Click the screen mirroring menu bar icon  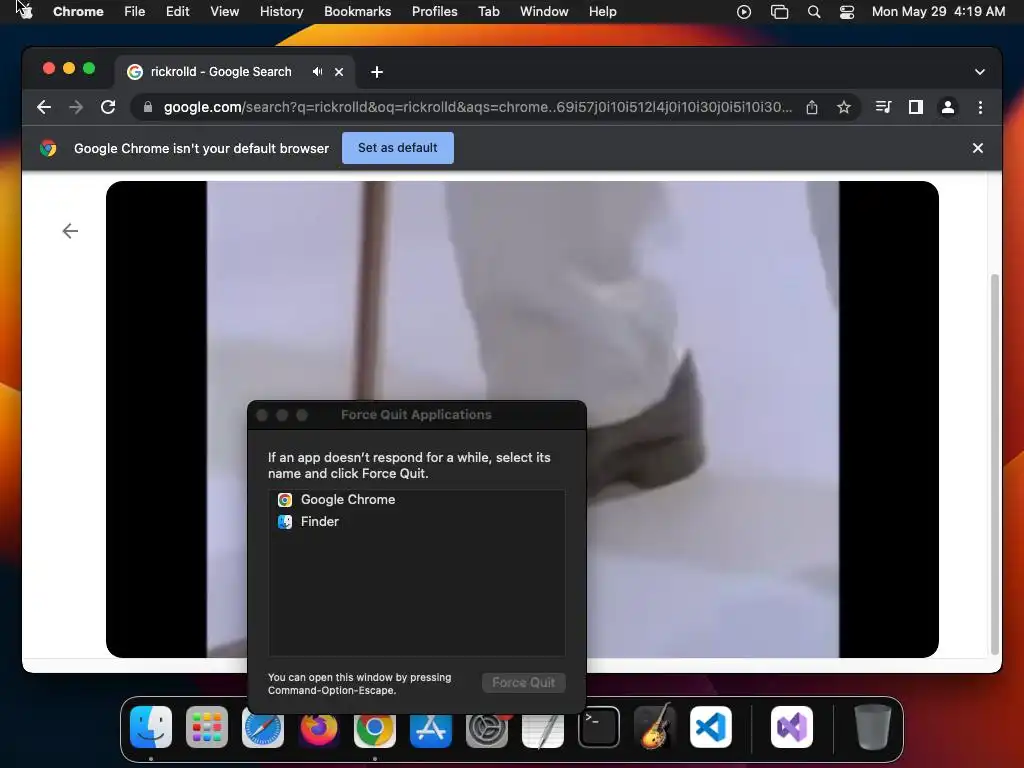pyautogui.click(x=779, y=12)
